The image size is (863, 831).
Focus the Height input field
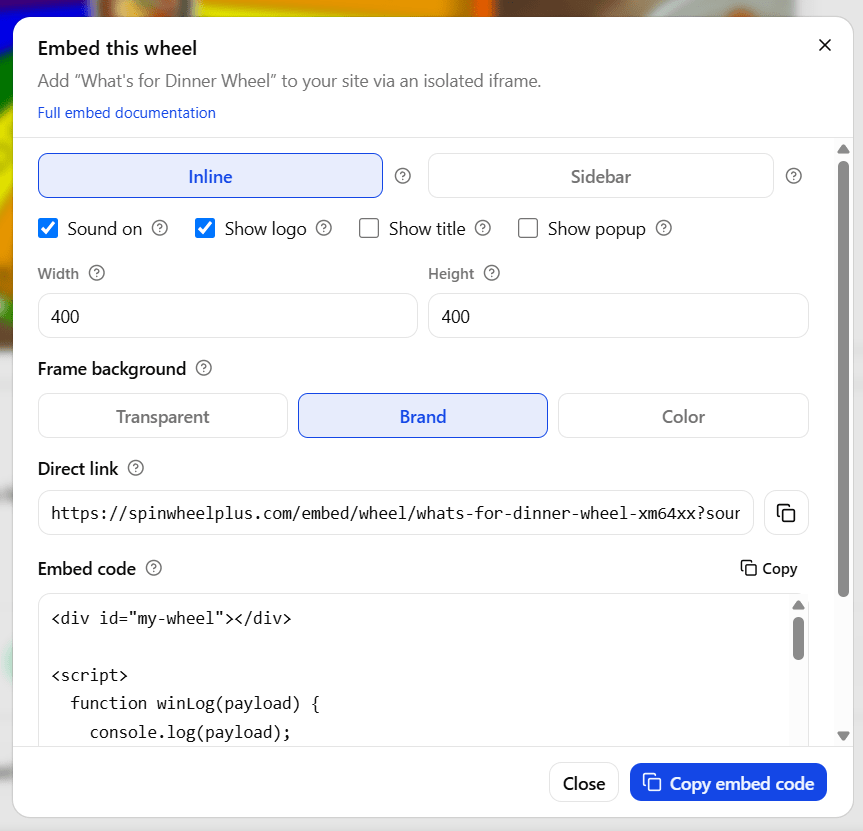(618, 316)
